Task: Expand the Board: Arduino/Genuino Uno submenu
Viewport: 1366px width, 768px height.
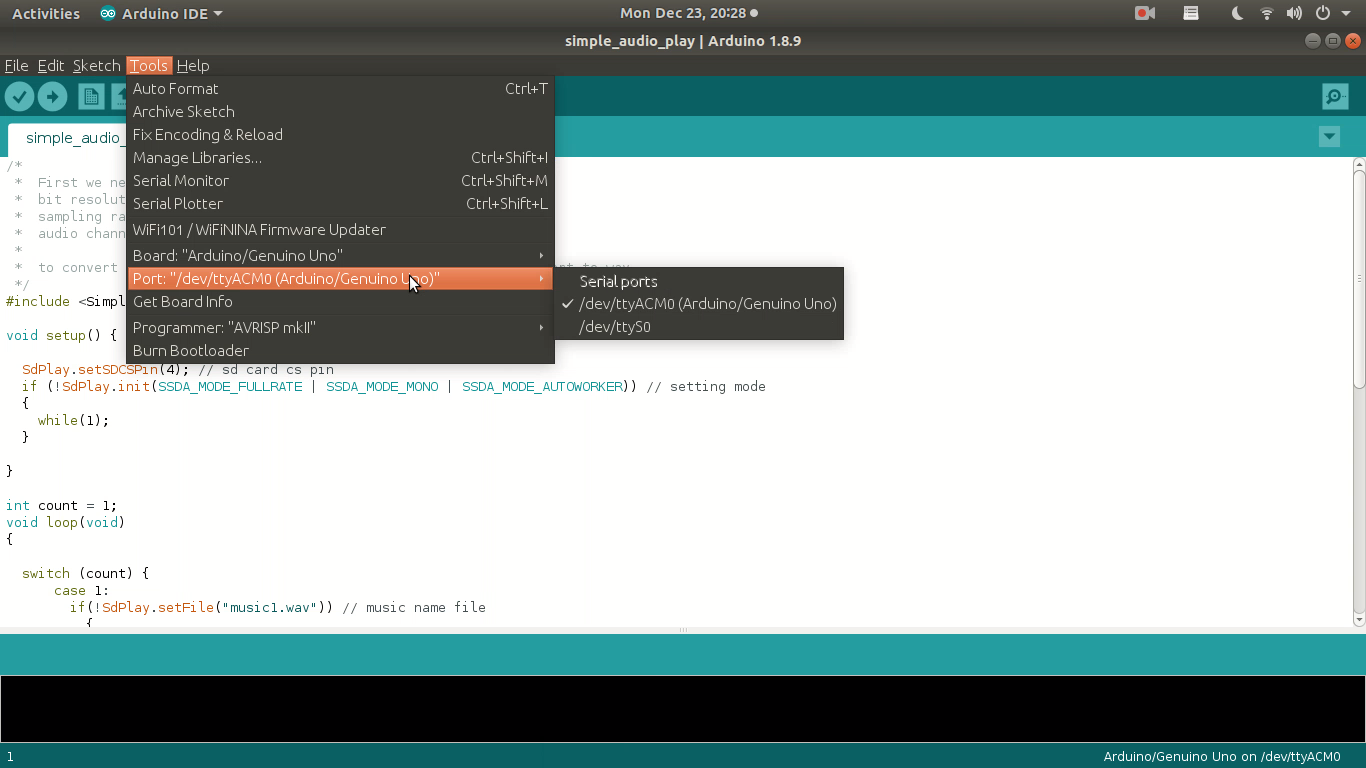Action: click(x=340, y=256)
